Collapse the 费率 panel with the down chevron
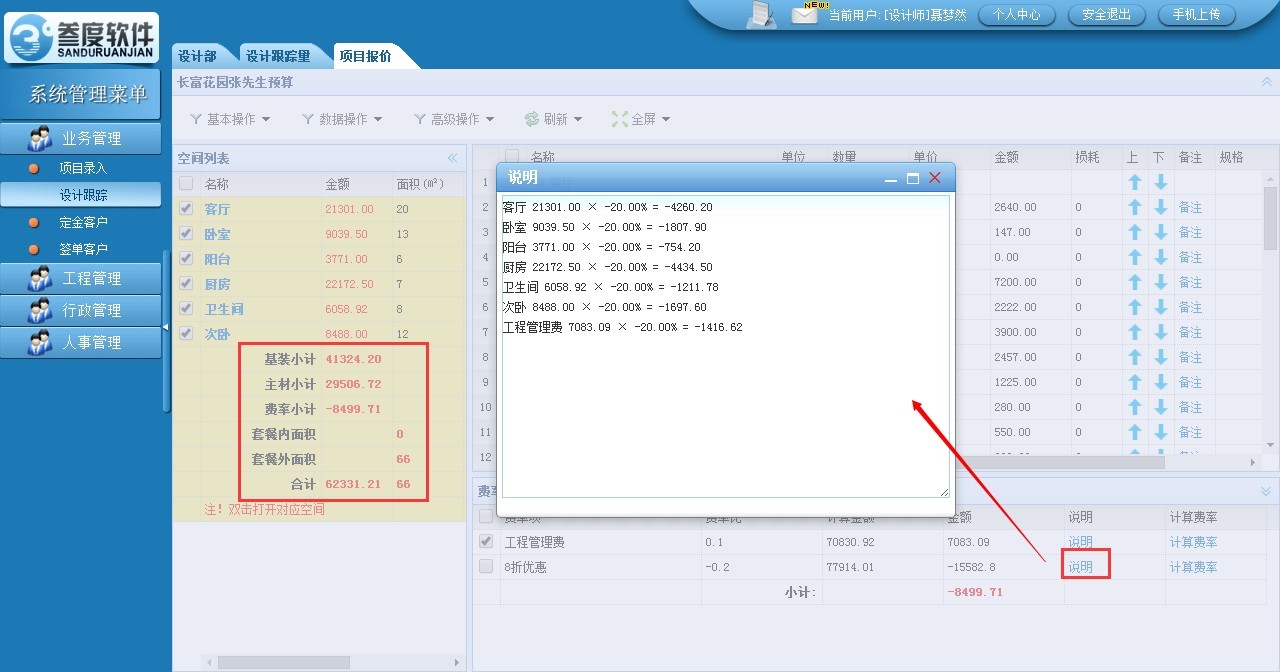 point(1266,492)
